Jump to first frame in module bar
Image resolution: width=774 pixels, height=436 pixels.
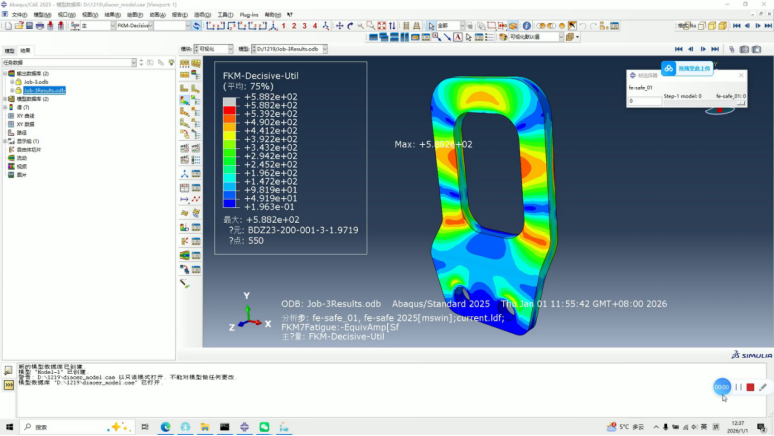pos(679,49)
